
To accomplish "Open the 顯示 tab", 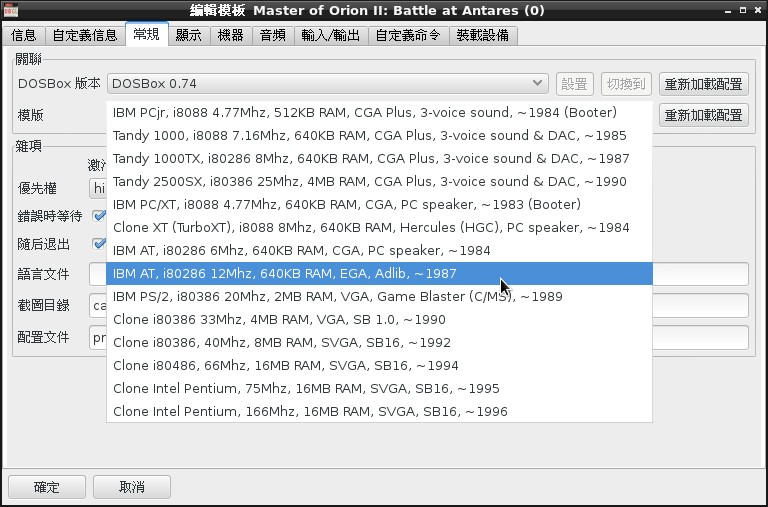I will [189, 35].
